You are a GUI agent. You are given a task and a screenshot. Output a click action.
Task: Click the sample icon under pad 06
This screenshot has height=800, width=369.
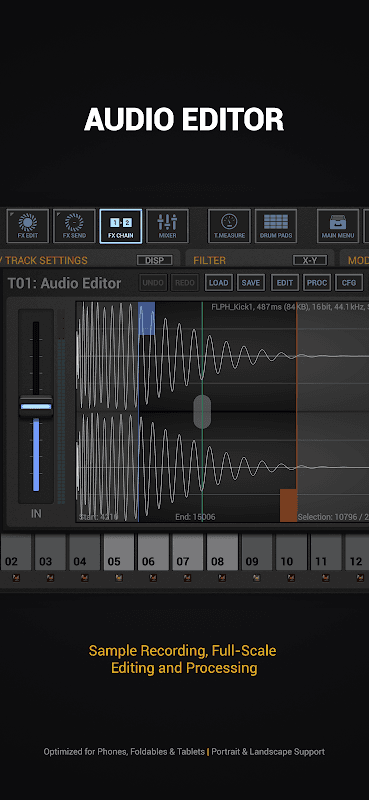click(x=153, y=578)
